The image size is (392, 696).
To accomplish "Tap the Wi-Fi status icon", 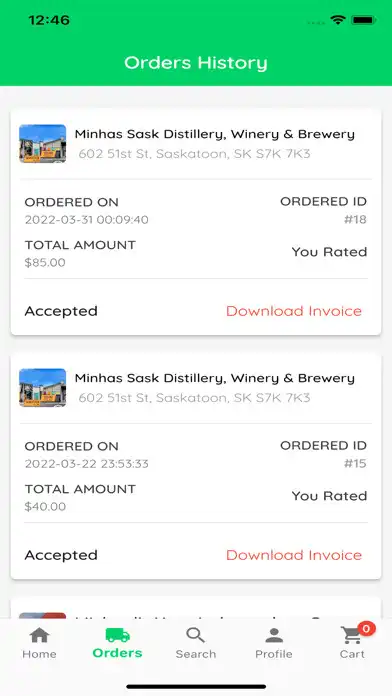I will [x=338, y=20].
